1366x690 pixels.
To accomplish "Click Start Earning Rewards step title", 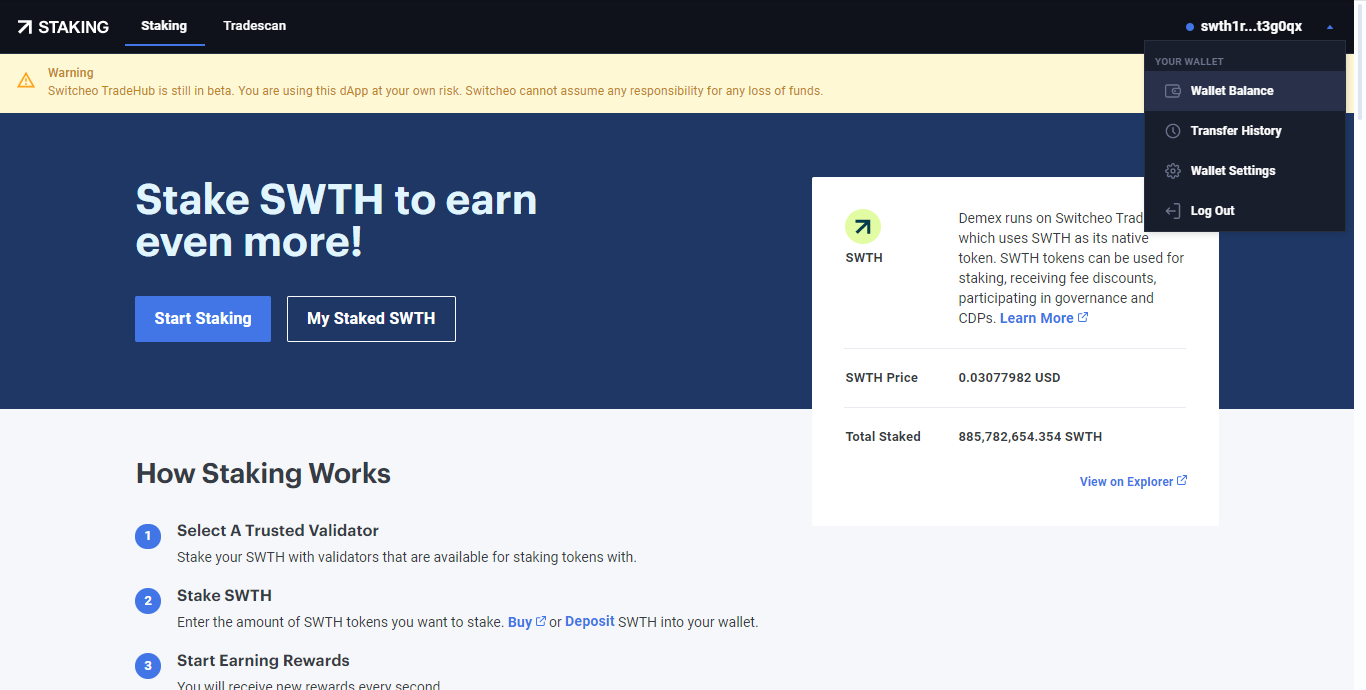I will point(263,661).
